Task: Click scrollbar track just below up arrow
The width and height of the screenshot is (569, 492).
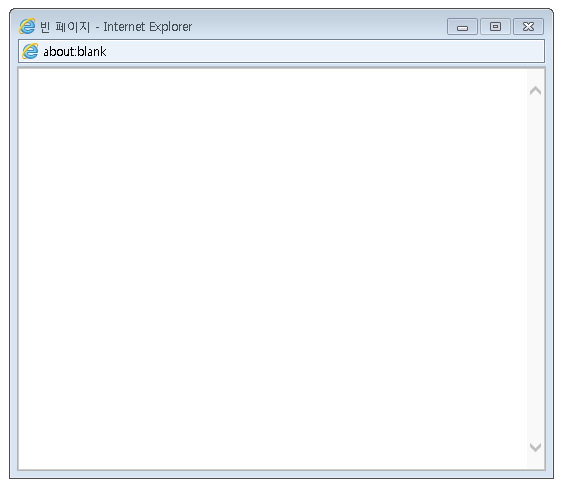Action: click(x=535, y=105)
